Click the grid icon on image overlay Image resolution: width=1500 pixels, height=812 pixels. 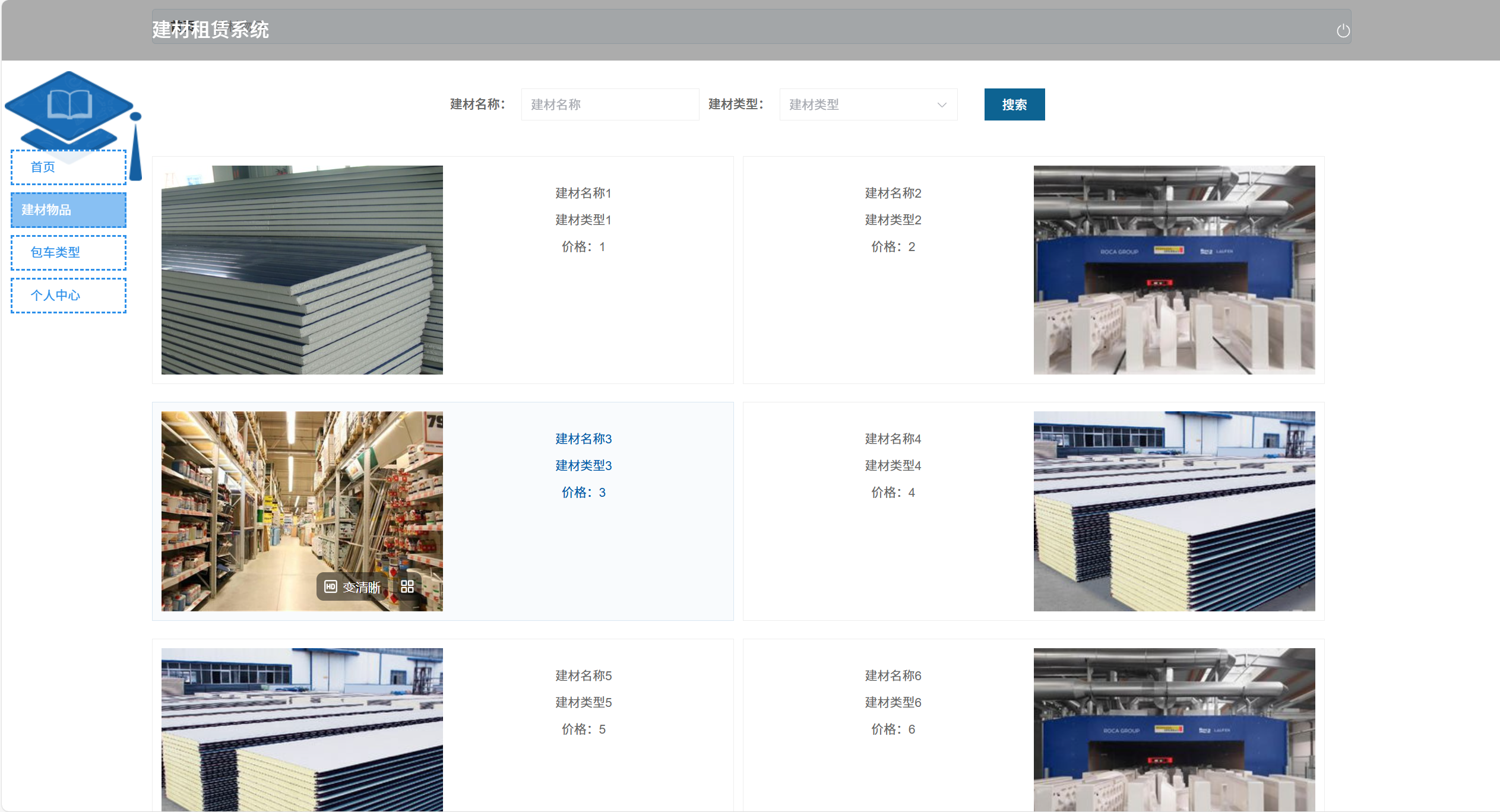(407, 587)
